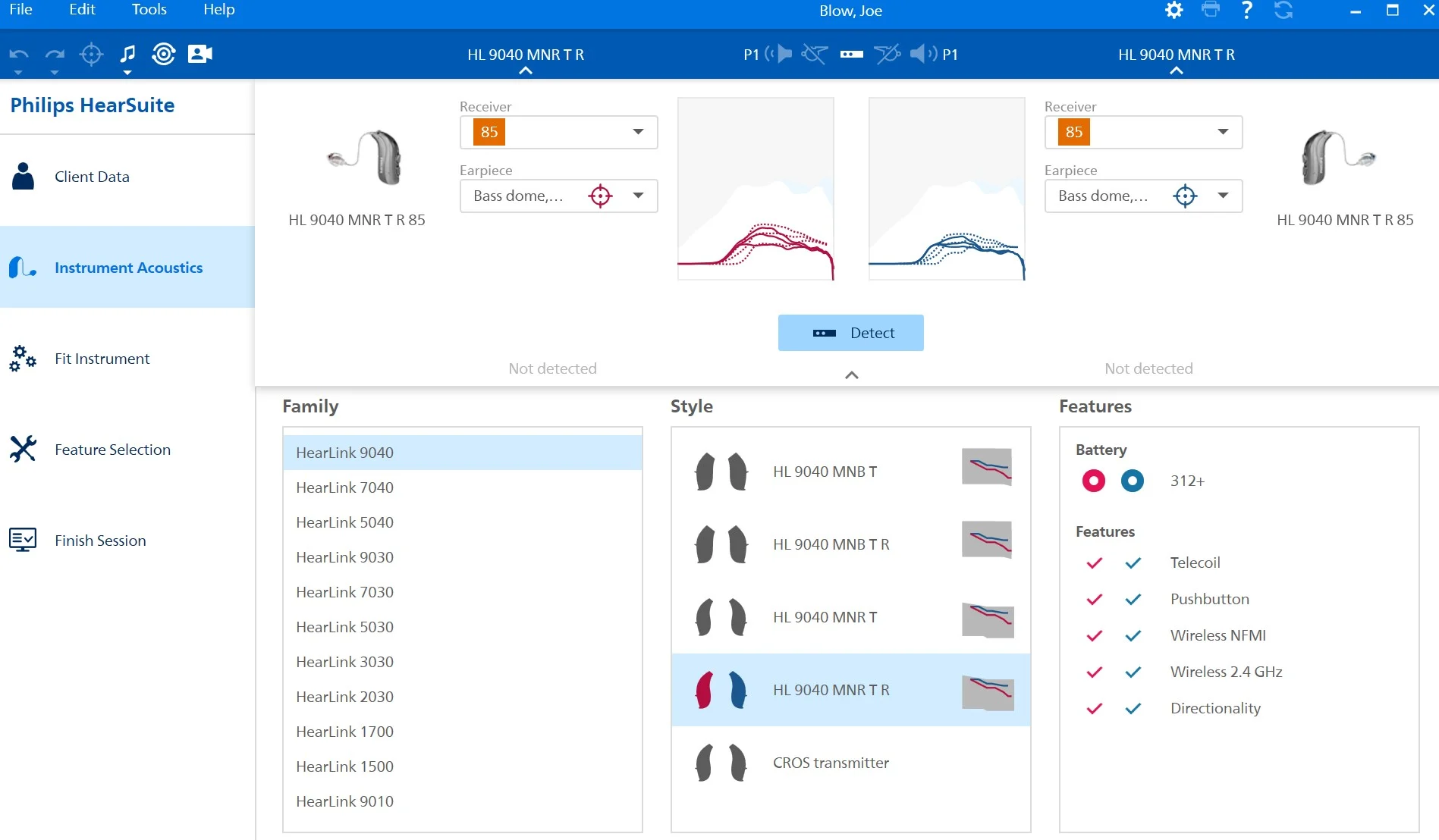Click right earpiece blue crosshair icon
1439x840 pixels.
(x=1185, y=196)
